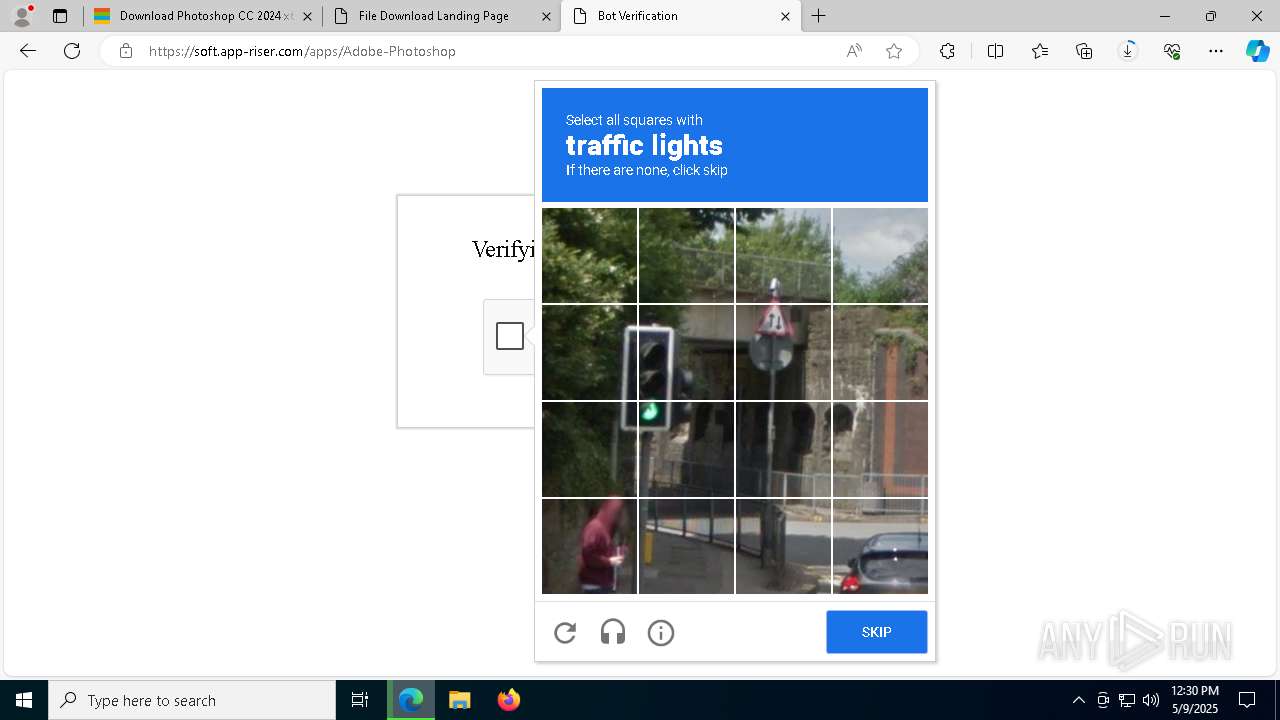Open Collections icon
Viewport: 1280px width, 720px height.
1084,51
